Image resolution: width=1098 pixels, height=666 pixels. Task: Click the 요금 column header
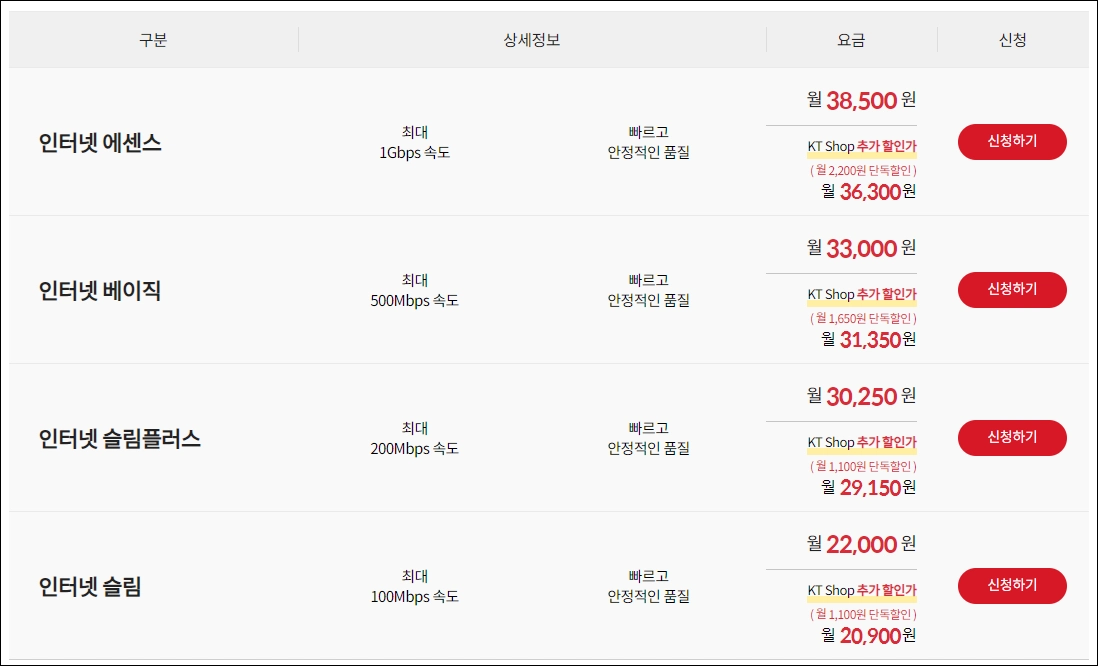(x=853, y=38)
